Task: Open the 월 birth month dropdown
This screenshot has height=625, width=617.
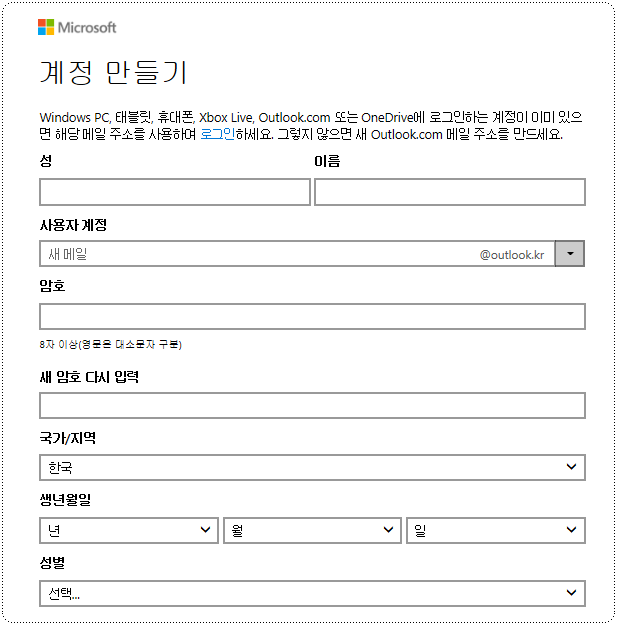Action: pos(312,530)
